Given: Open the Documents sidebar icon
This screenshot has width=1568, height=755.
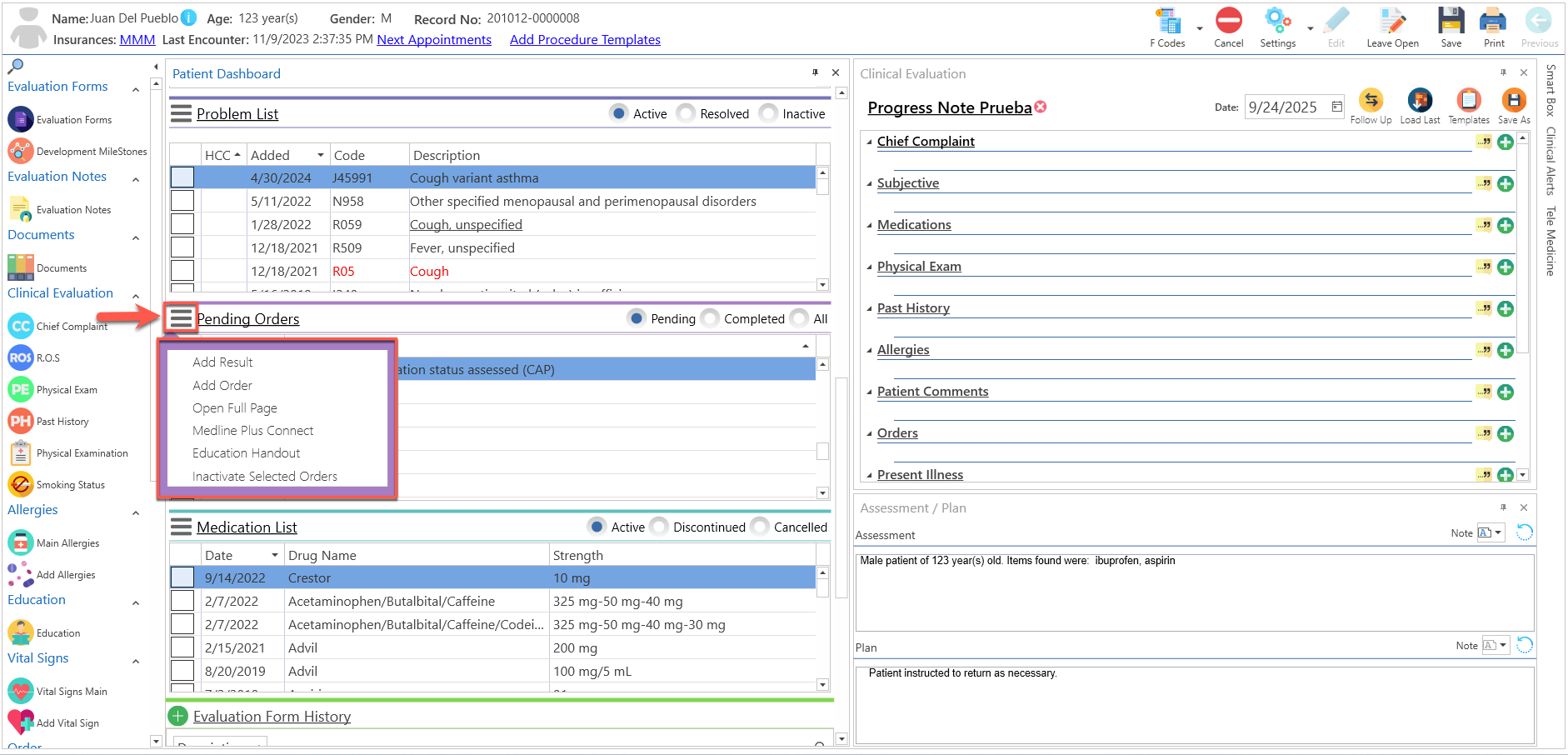Looking at the screenshot, I should 21,267.
